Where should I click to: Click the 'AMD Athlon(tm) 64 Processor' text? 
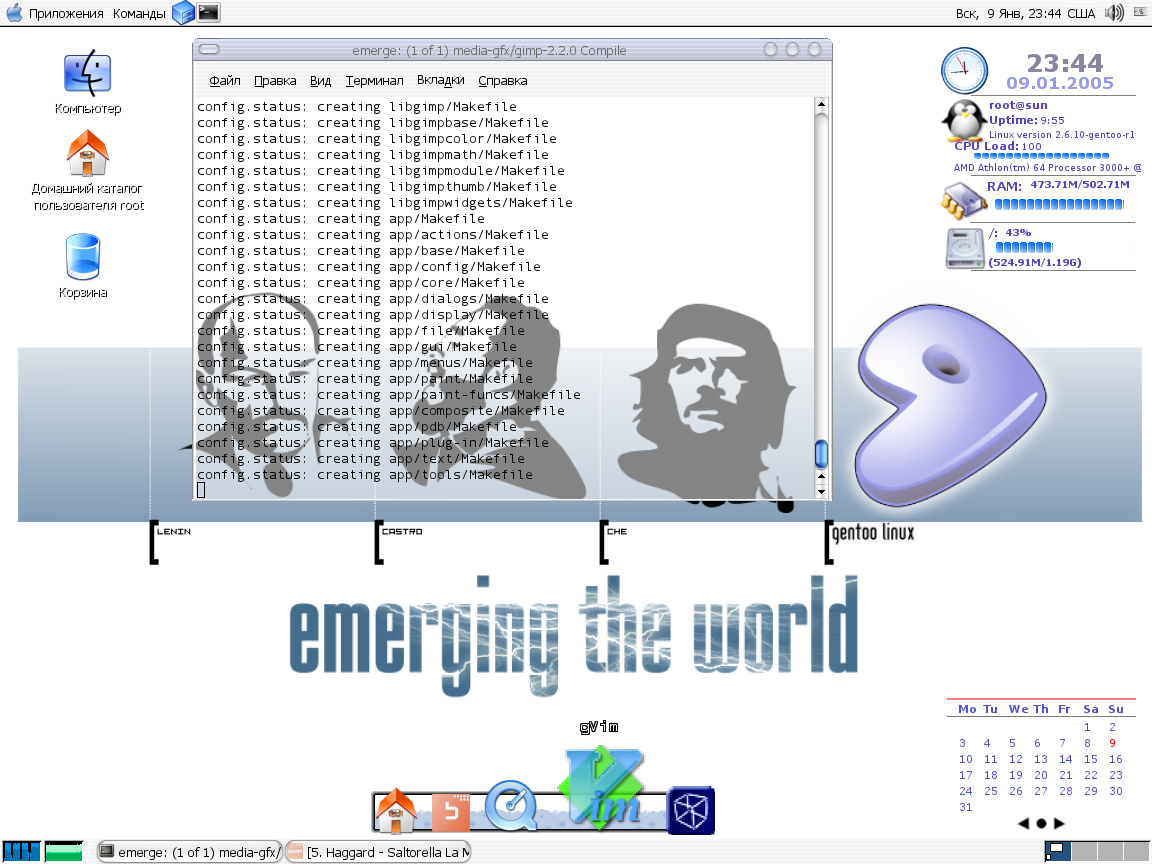pos(1047,168)
